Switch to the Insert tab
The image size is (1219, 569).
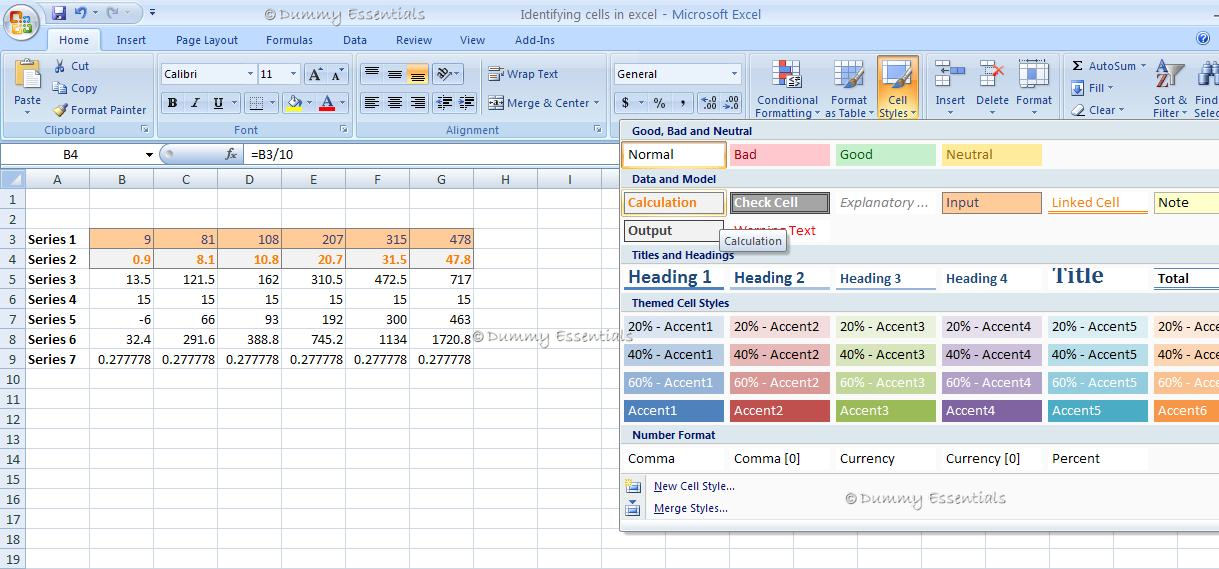(x=131, y=40)
